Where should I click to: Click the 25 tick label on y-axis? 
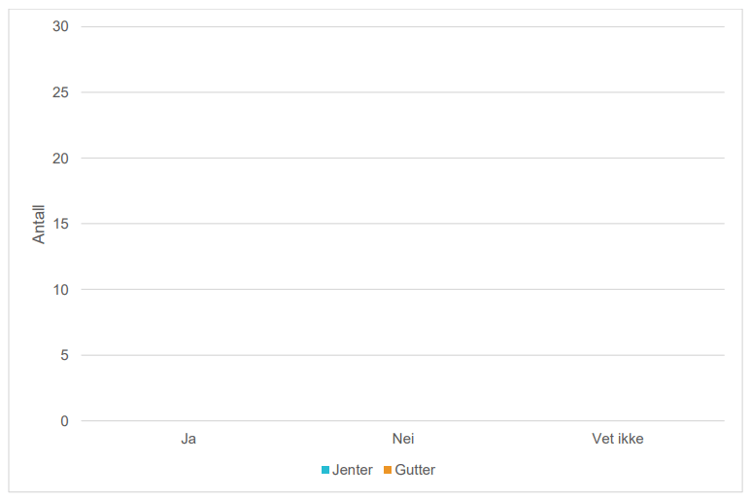[60, 92]
